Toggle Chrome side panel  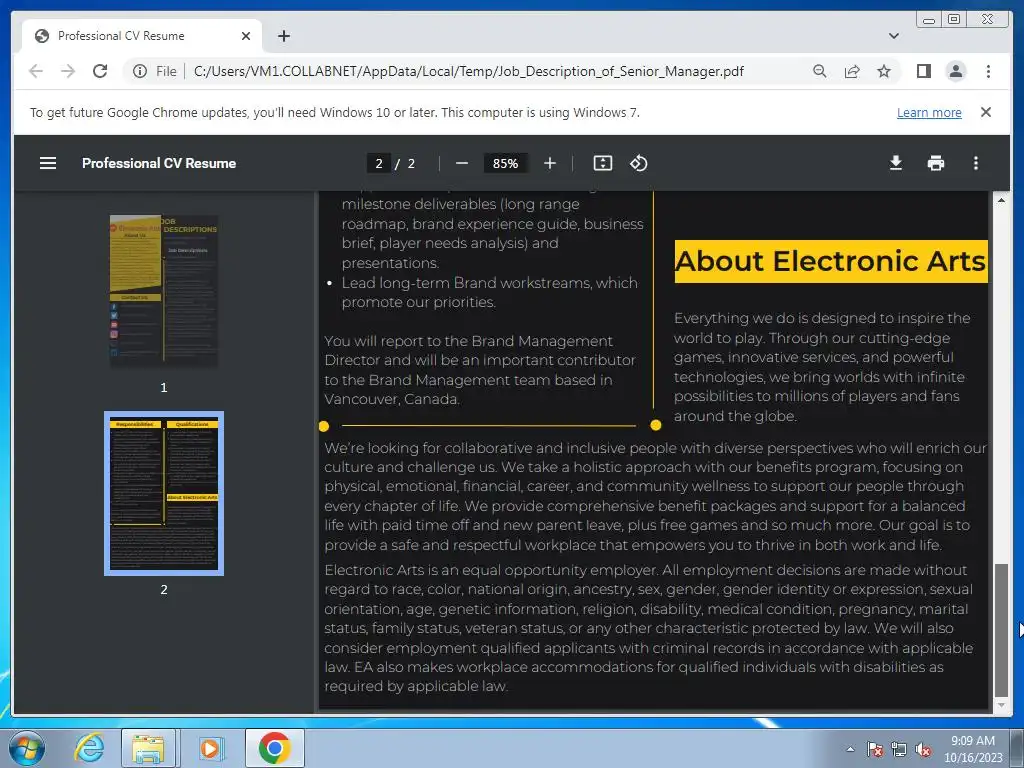coord(923,71)
